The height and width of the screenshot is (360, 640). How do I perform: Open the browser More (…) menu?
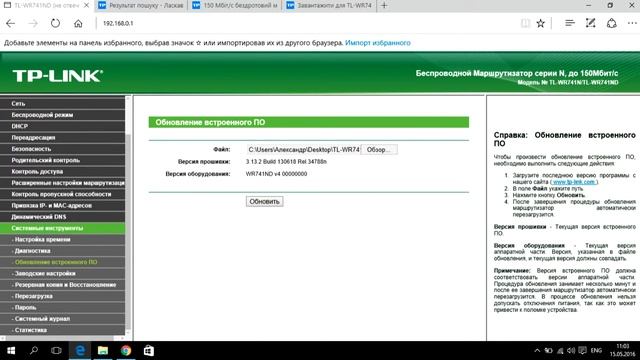632,24
